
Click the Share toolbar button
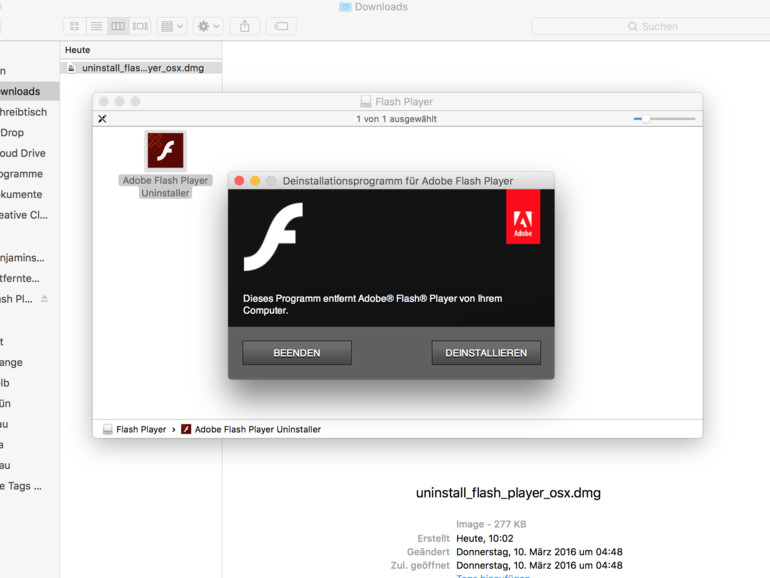pos(245,26)
